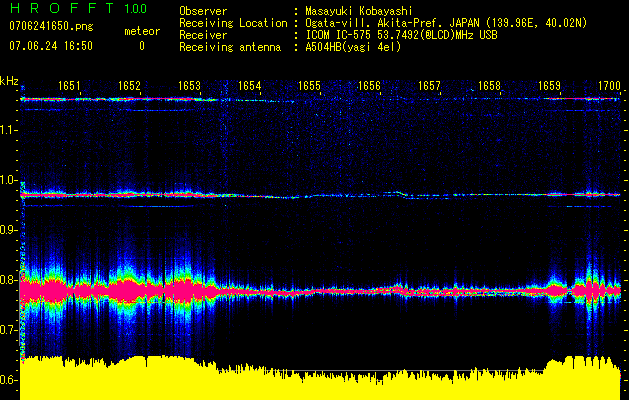629x400 pixels.
Task: Click the Receiver field label
Action: 203,35
